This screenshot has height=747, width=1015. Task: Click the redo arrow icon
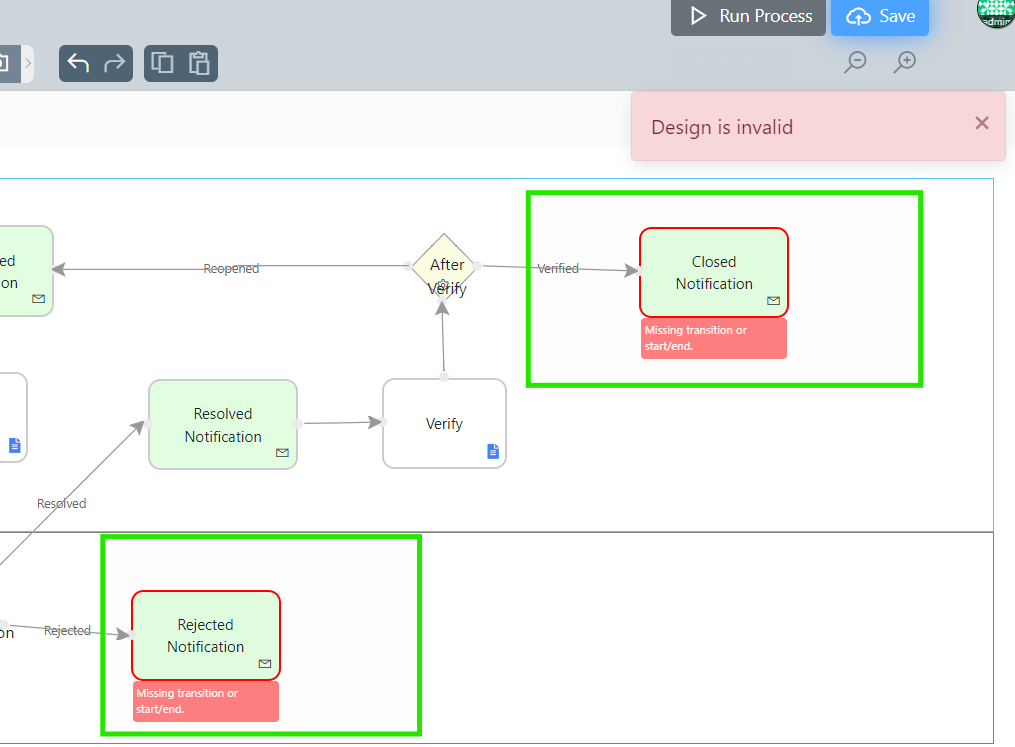[x=114, y=63]
